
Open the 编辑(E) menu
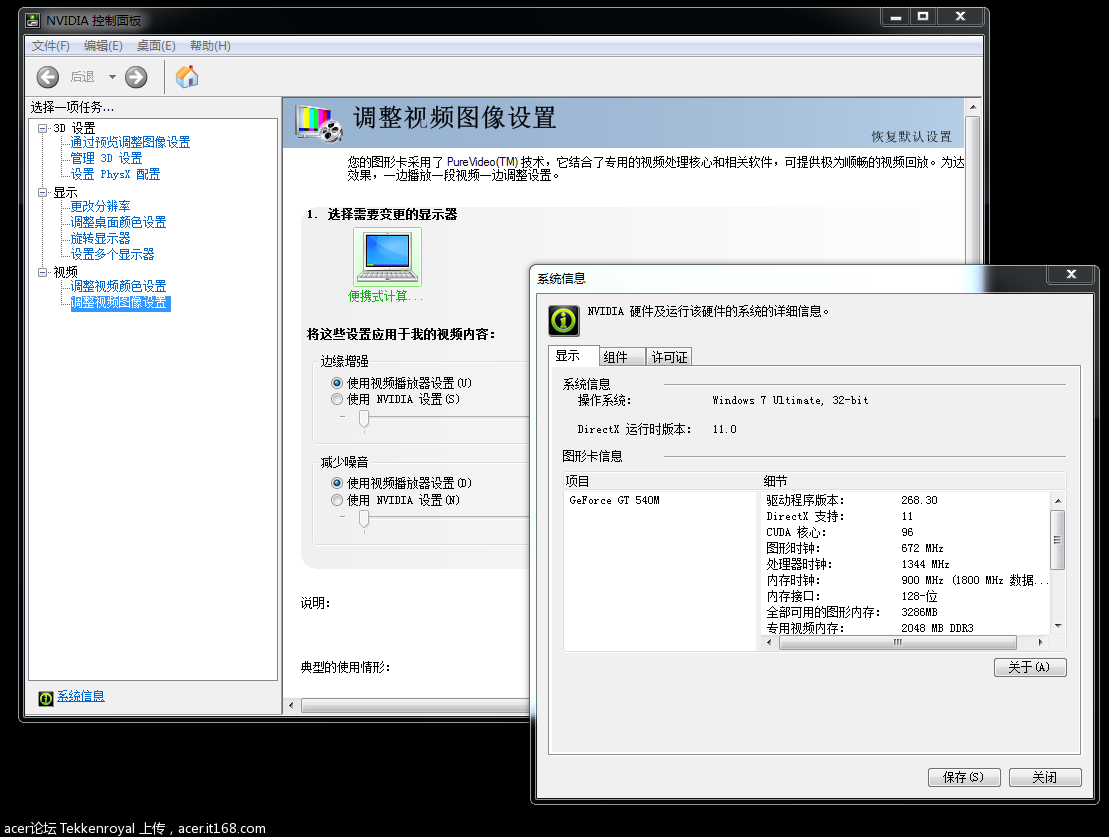pos(103,46)
